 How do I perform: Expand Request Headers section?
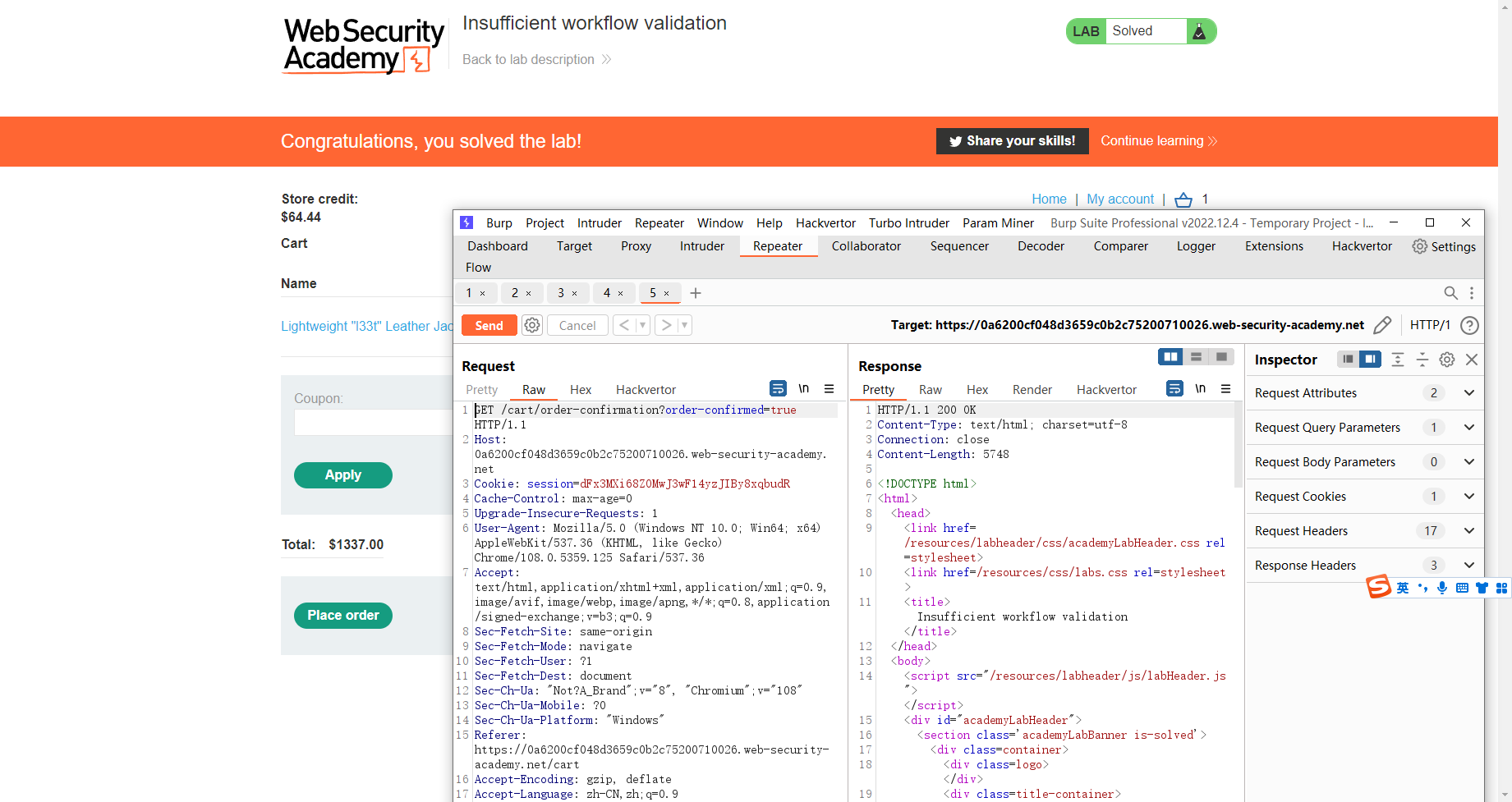1469,530
